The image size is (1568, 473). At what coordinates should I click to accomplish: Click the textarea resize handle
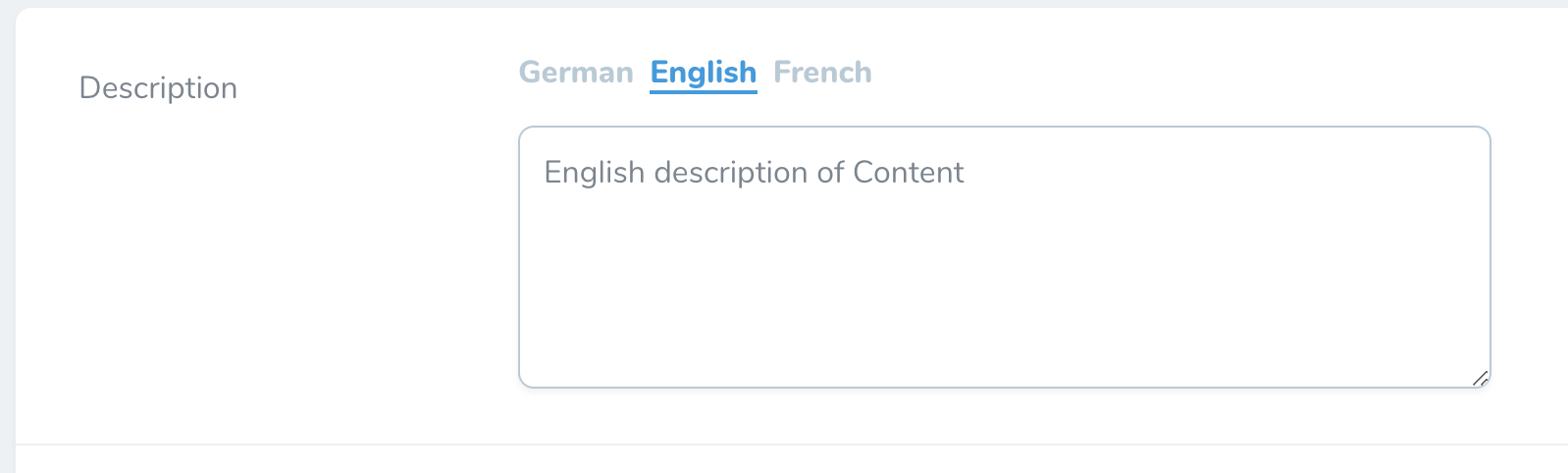coord(1480,378)
